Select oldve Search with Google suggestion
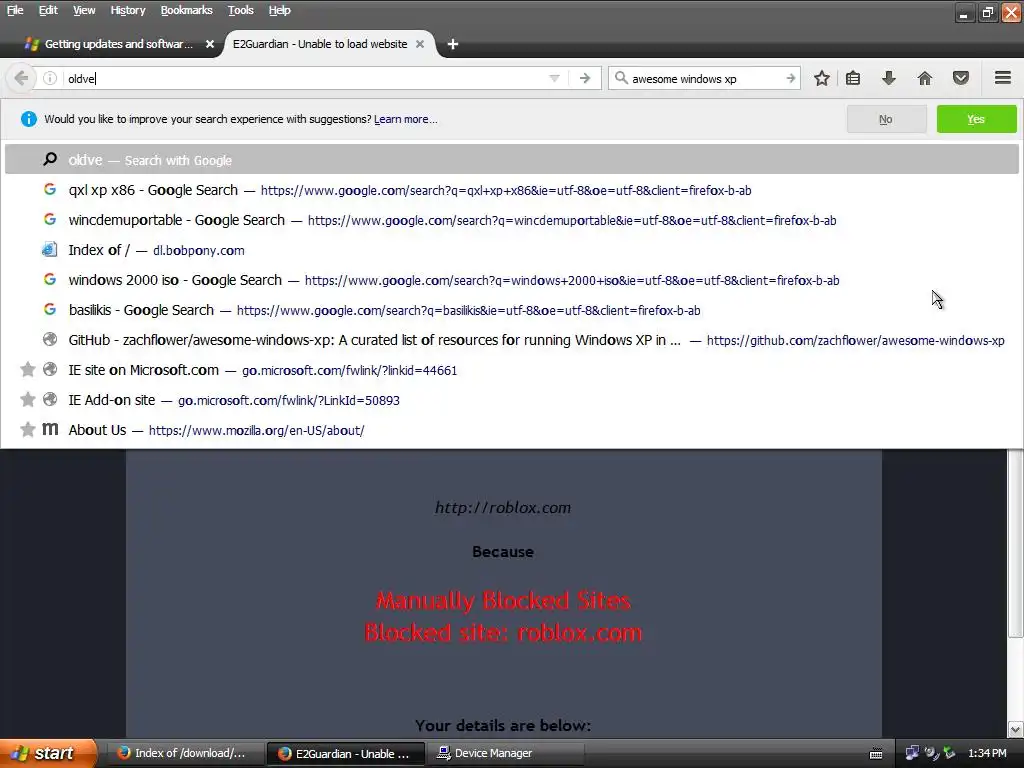Screen dimensions: 1024x768 tap(512, 160)
